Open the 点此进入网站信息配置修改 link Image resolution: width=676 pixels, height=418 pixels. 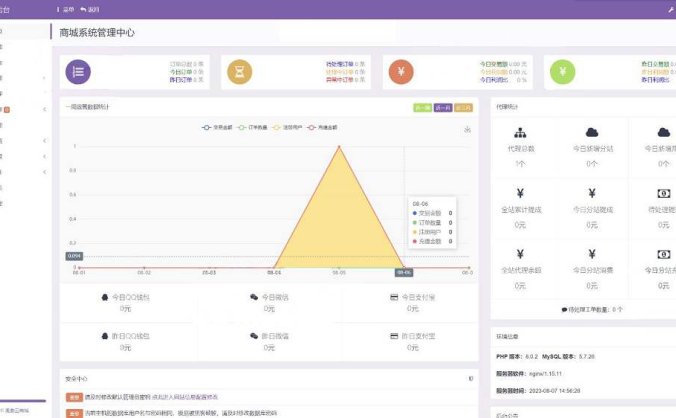tap(185, 397)
